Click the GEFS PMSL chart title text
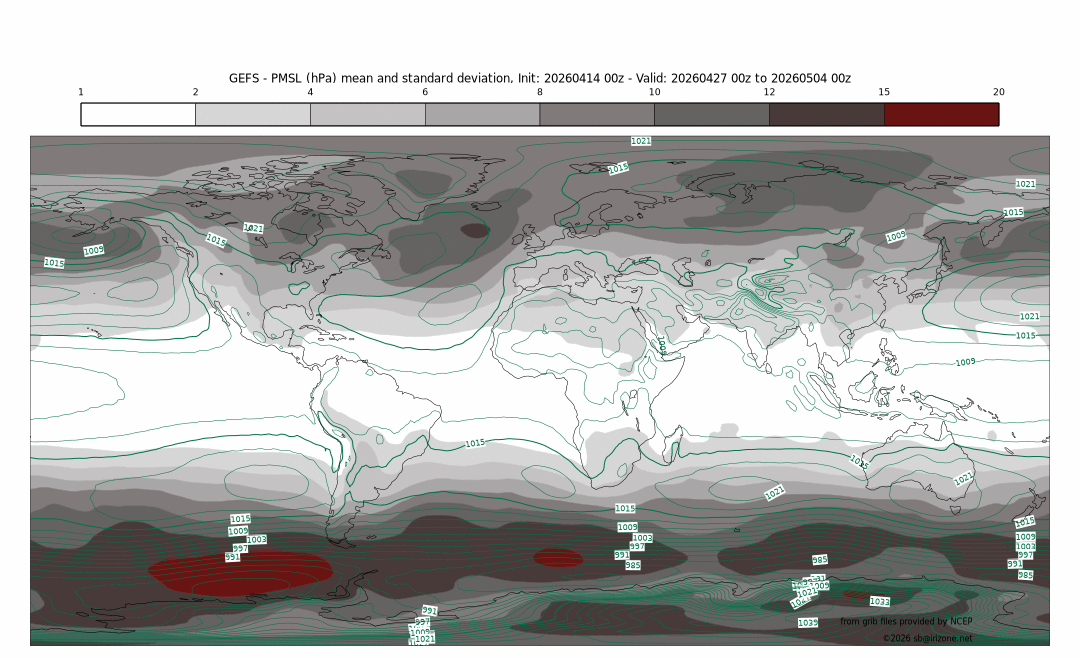 pyautogui.click(x=539, y=78)
